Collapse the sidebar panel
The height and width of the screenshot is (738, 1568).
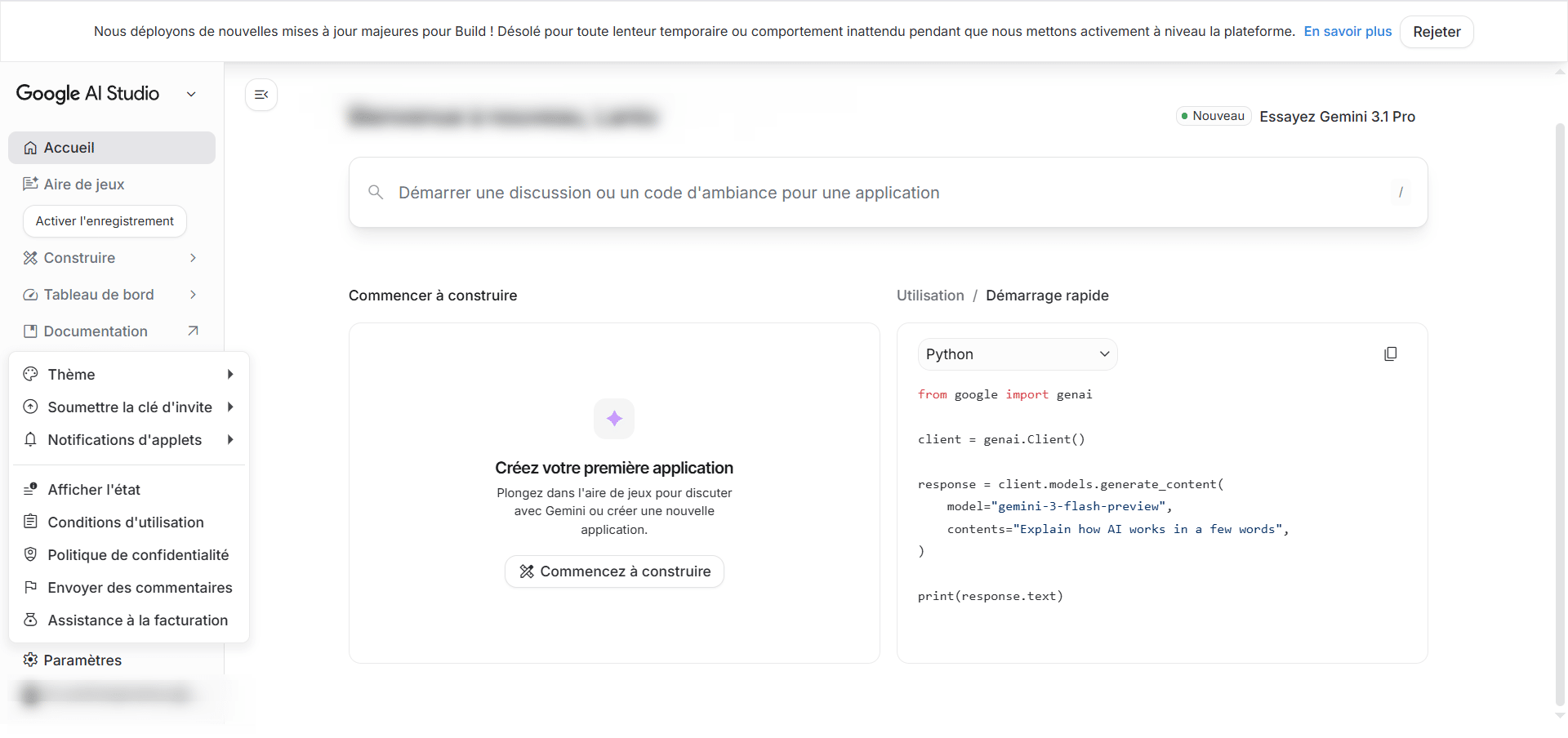261,94
